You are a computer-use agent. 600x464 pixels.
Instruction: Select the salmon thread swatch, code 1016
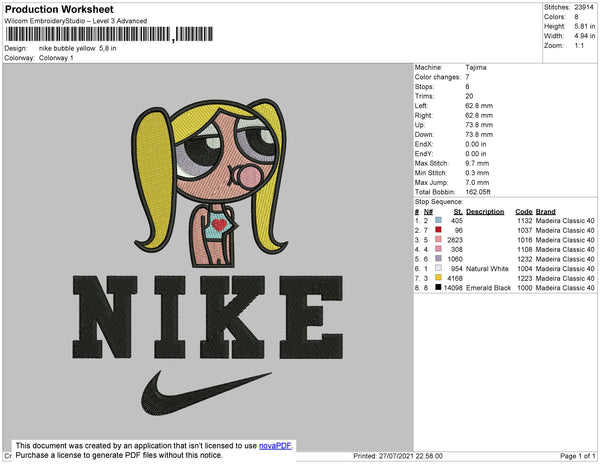[438, 239]
